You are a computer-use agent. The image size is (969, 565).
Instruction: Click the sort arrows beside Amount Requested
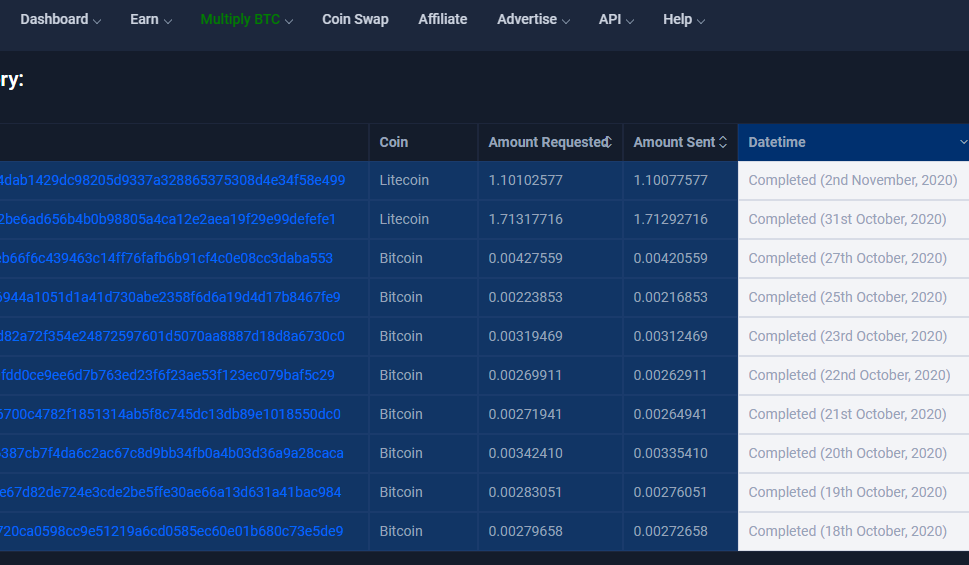(x=608, y=142)
